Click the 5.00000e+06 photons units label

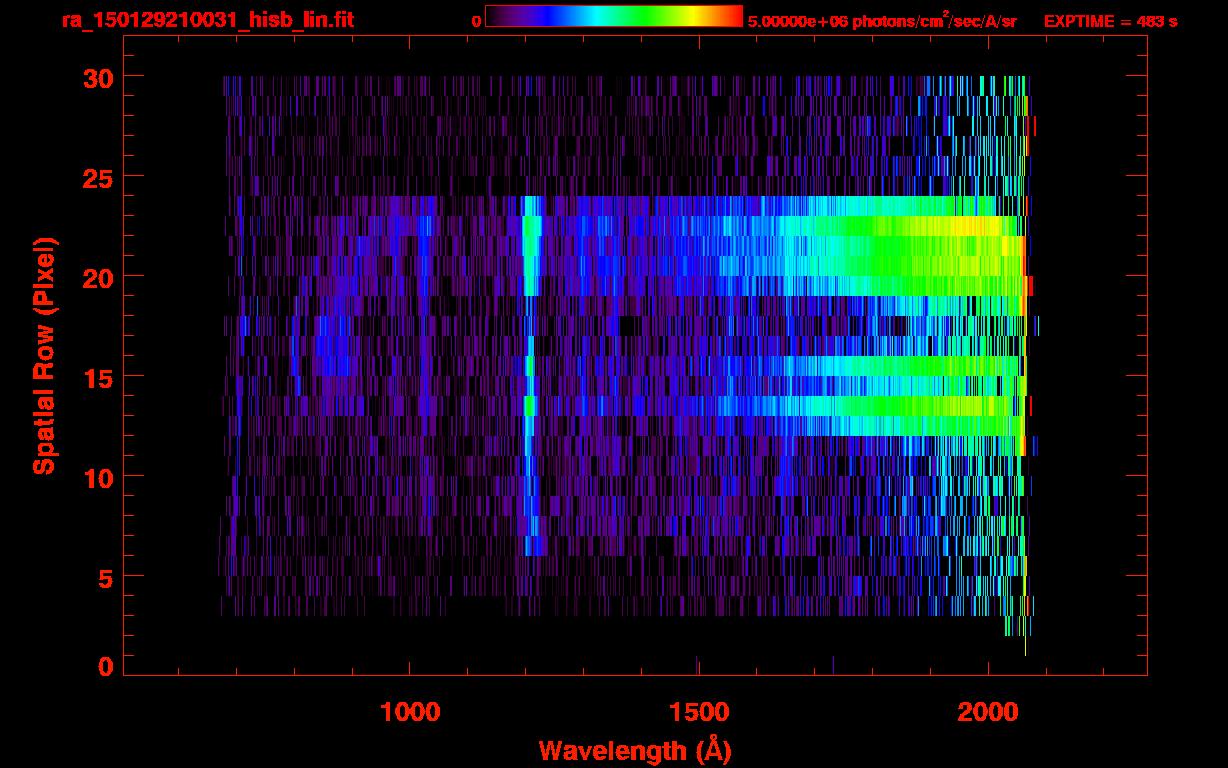[x=882, y=21]
